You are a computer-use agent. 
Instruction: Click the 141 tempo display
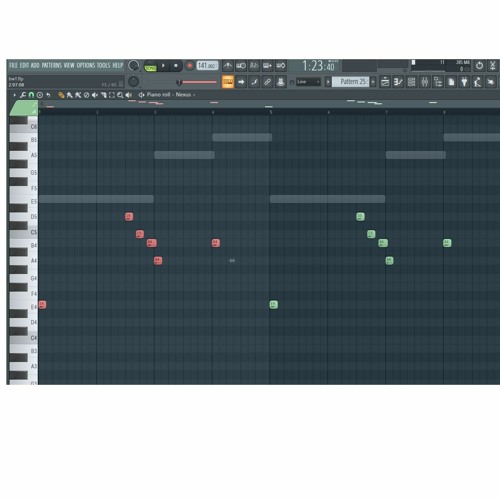207,66
